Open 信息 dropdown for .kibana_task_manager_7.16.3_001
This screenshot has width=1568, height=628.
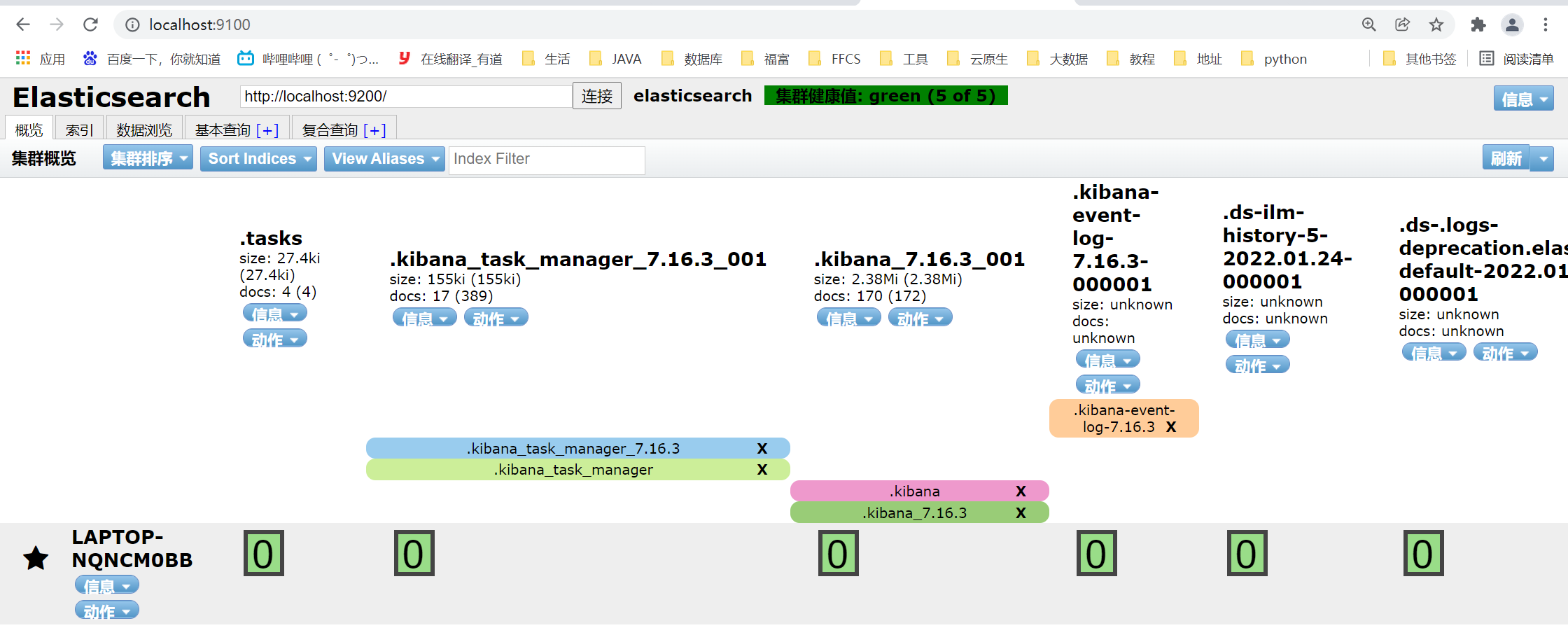(425, 318)
